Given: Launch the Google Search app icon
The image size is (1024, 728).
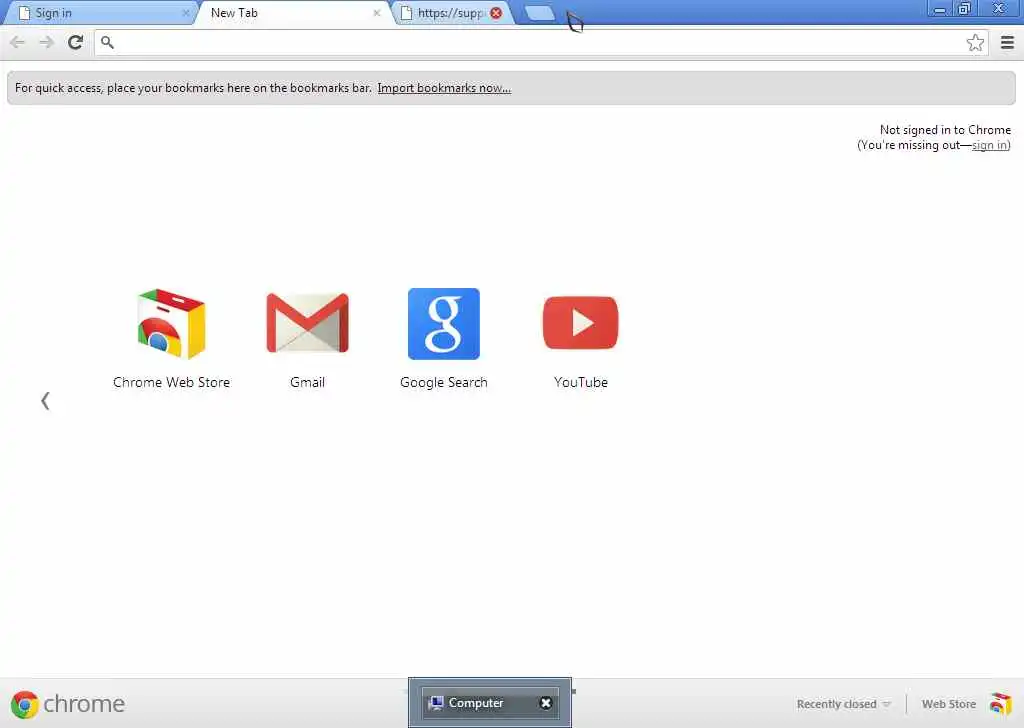Looking at the screenshot, I should (443, 323).
